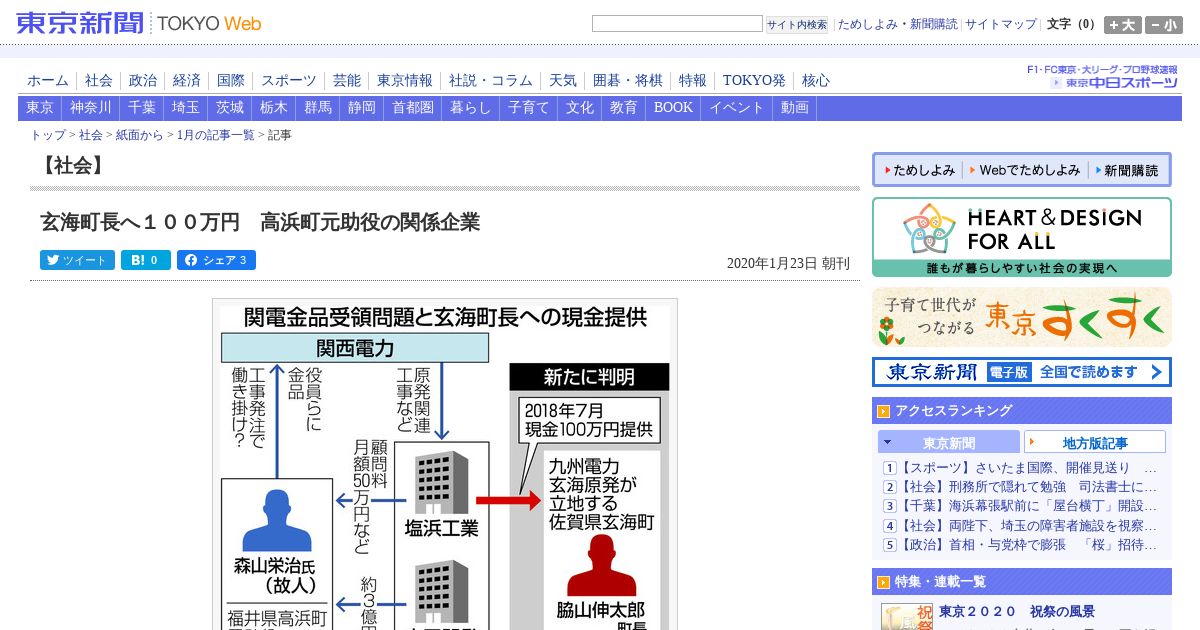The width and height of the screenshot is (1200, 630).
Task: Select ホーム in main navigation
Action: point(48,81)
